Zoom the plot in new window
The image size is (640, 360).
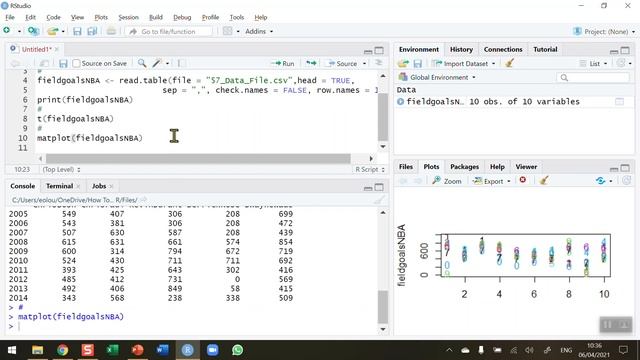(447, 181)
